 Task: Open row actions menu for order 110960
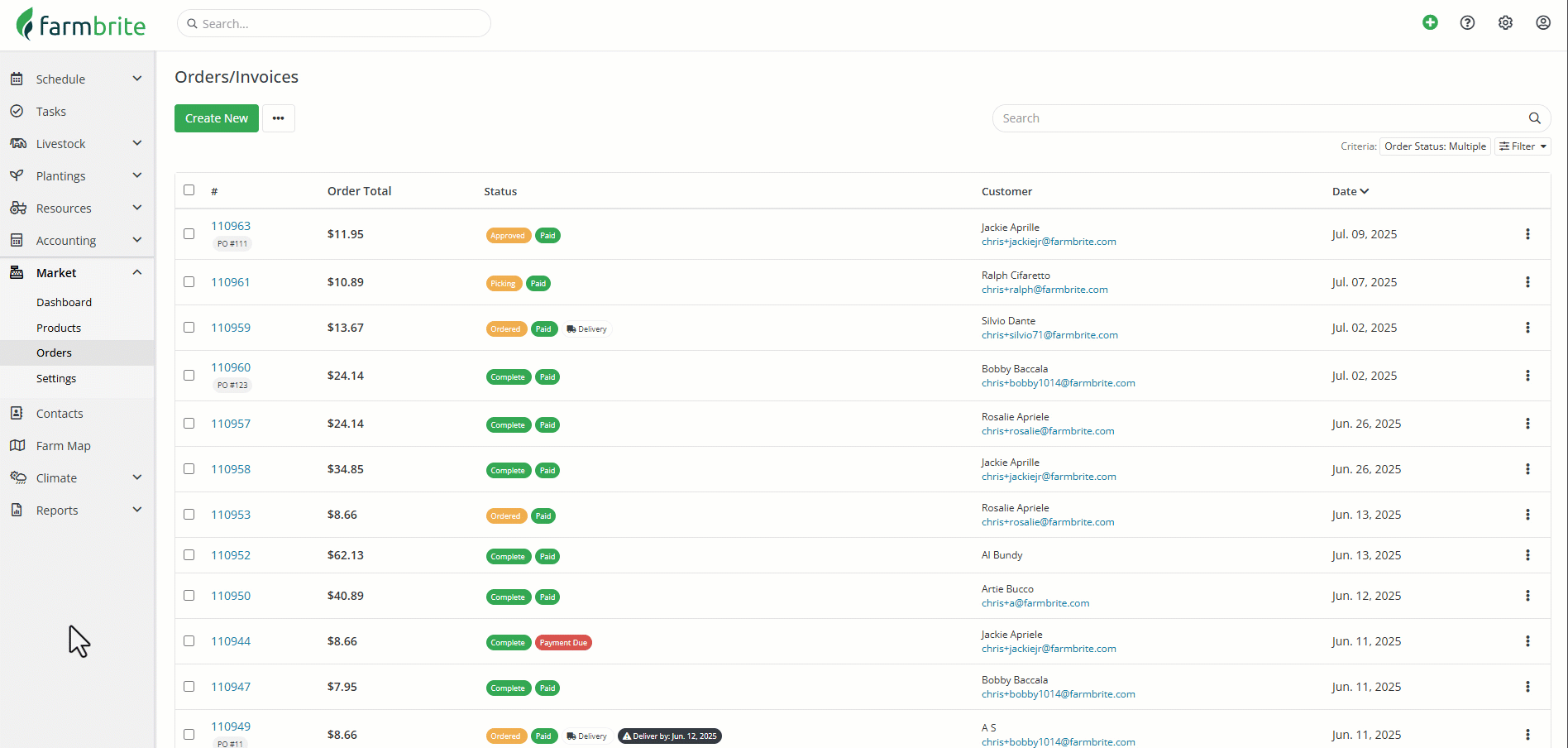click(x=1527, y=376)
